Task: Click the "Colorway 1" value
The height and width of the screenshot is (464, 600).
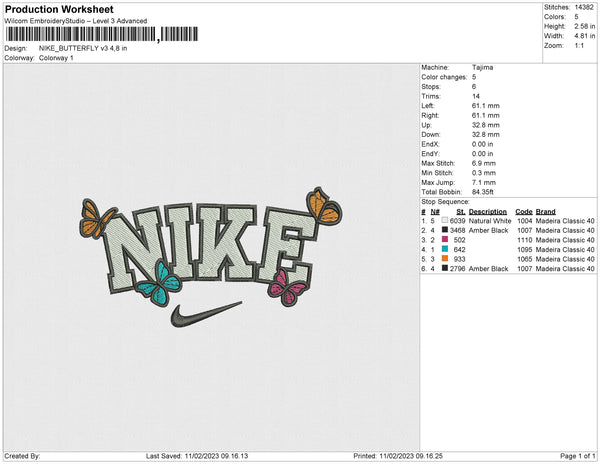Action: pos(56,58)
